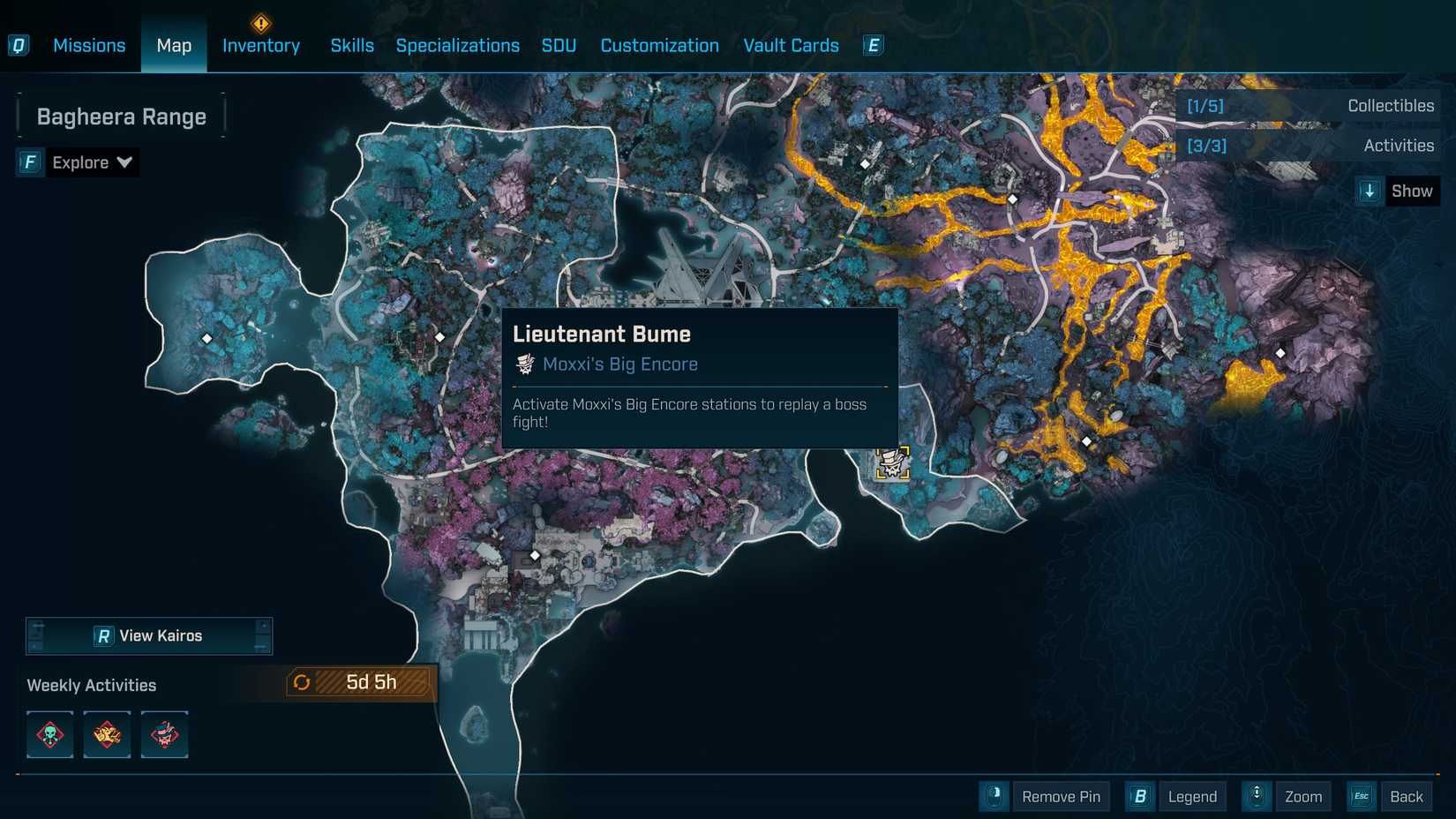This screenshot has width=1456, height=819.
Task: Click the Esc key icon beside Back
Action: [1362, 796]
